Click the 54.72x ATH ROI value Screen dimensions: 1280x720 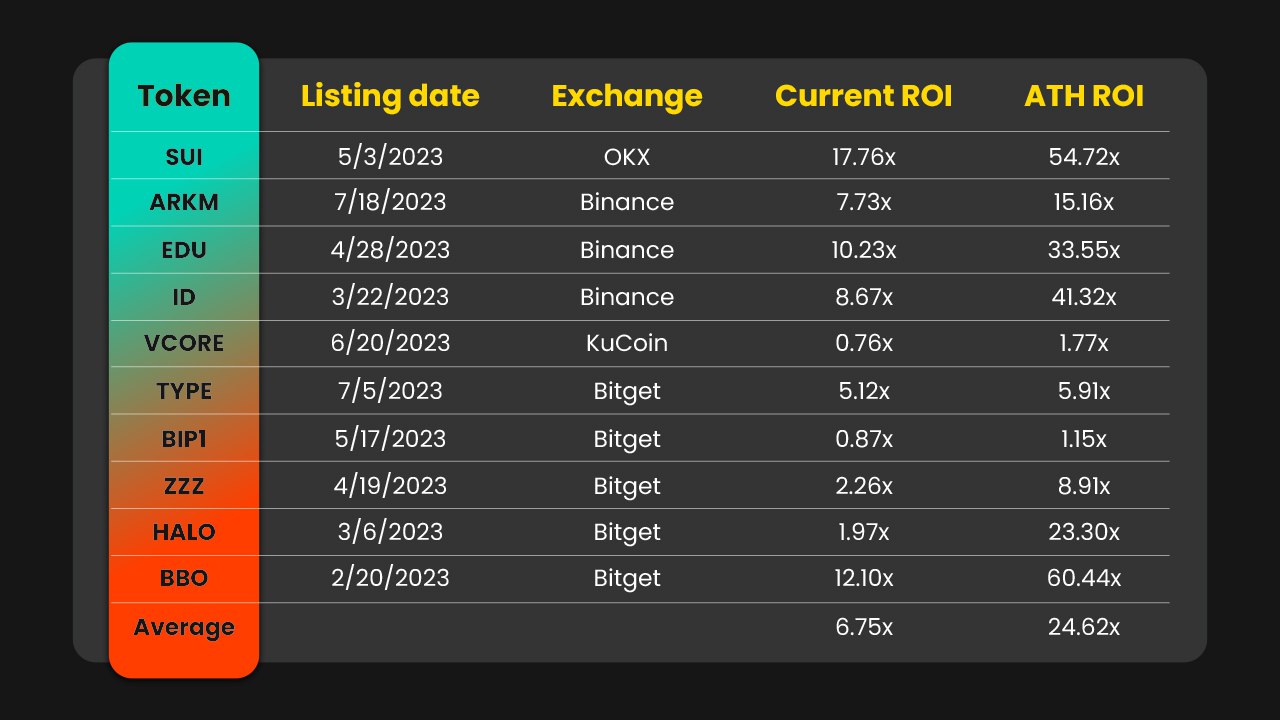click(x=1084, y=156)
